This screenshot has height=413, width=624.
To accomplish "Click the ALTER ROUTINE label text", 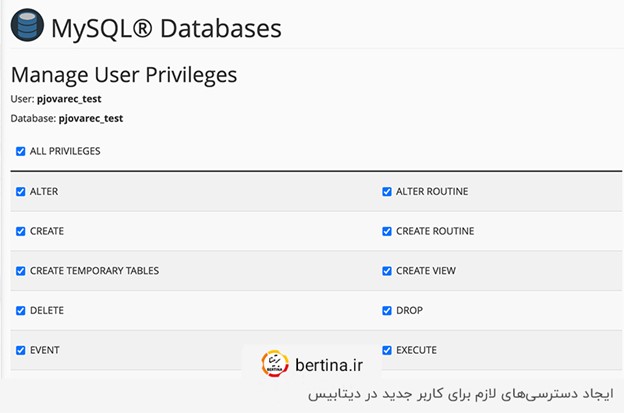I will point(432,191).
